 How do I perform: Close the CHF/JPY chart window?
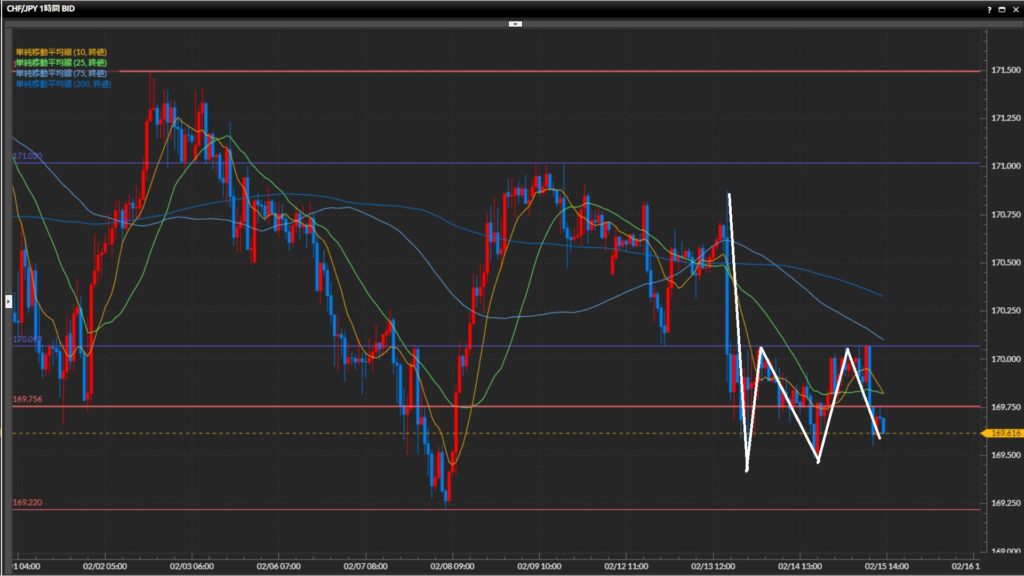[1015, 8]
